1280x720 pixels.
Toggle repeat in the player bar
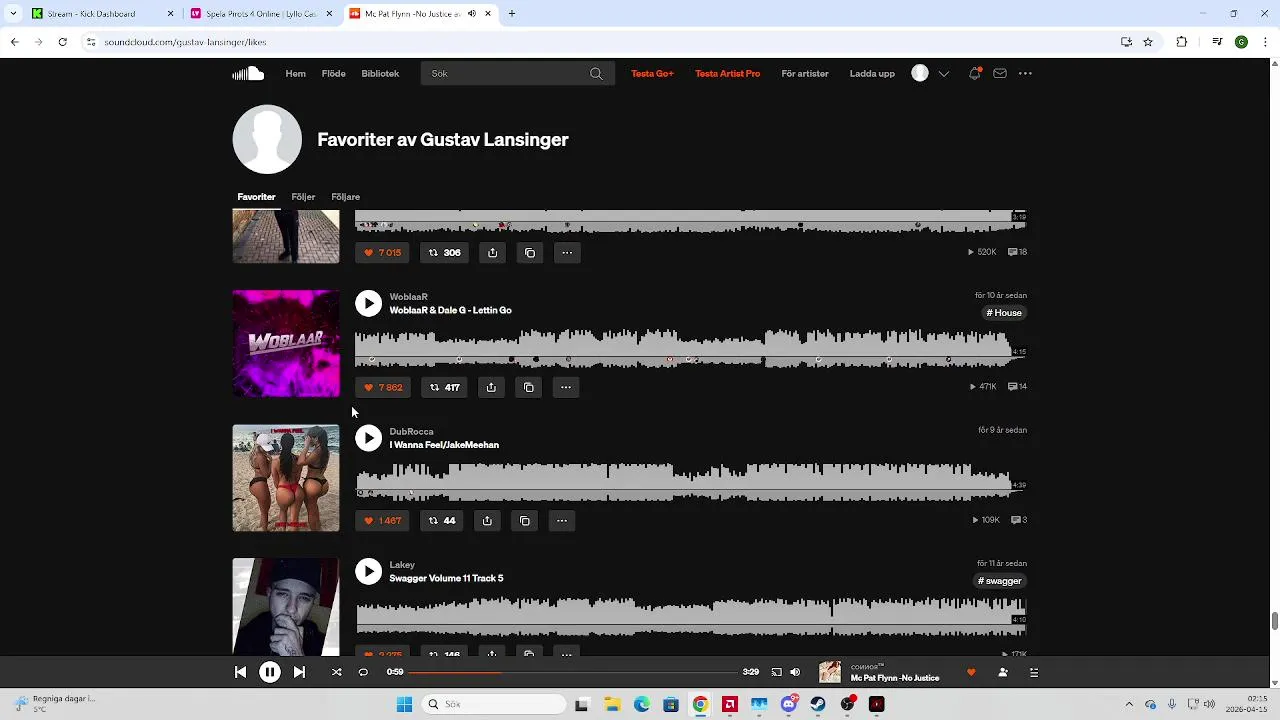tap(363, 672)
